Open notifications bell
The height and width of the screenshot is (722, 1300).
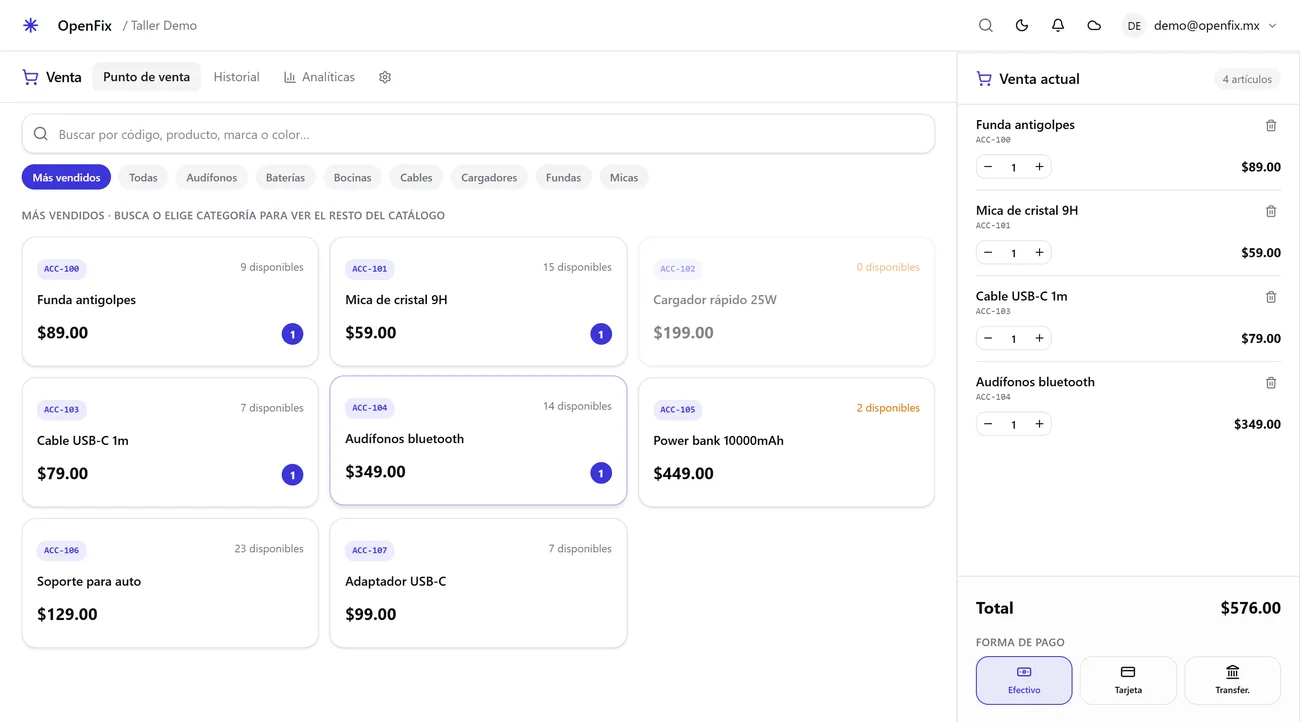(1057, 26)
